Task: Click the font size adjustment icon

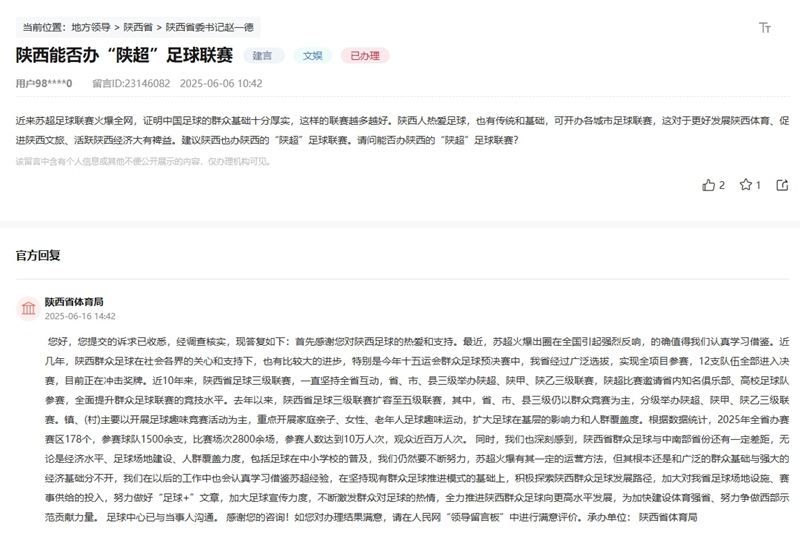Action: tap(764, 28)
